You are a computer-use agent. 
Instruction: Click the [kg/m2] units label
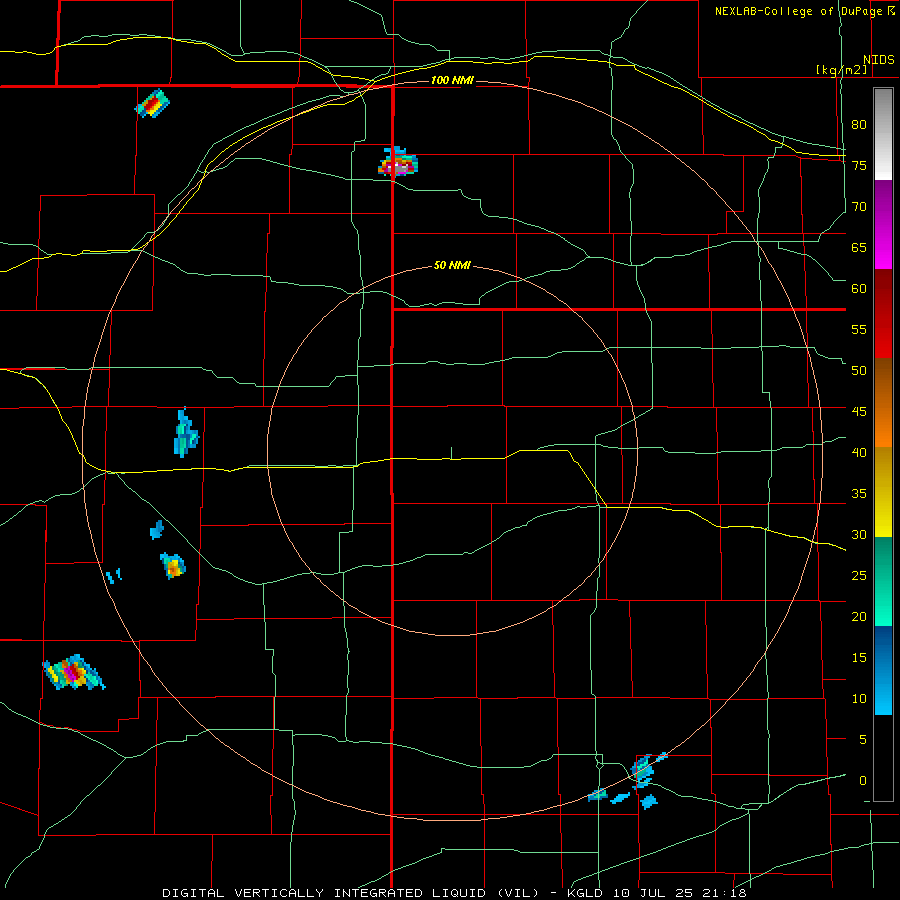[x=841, y=70]
